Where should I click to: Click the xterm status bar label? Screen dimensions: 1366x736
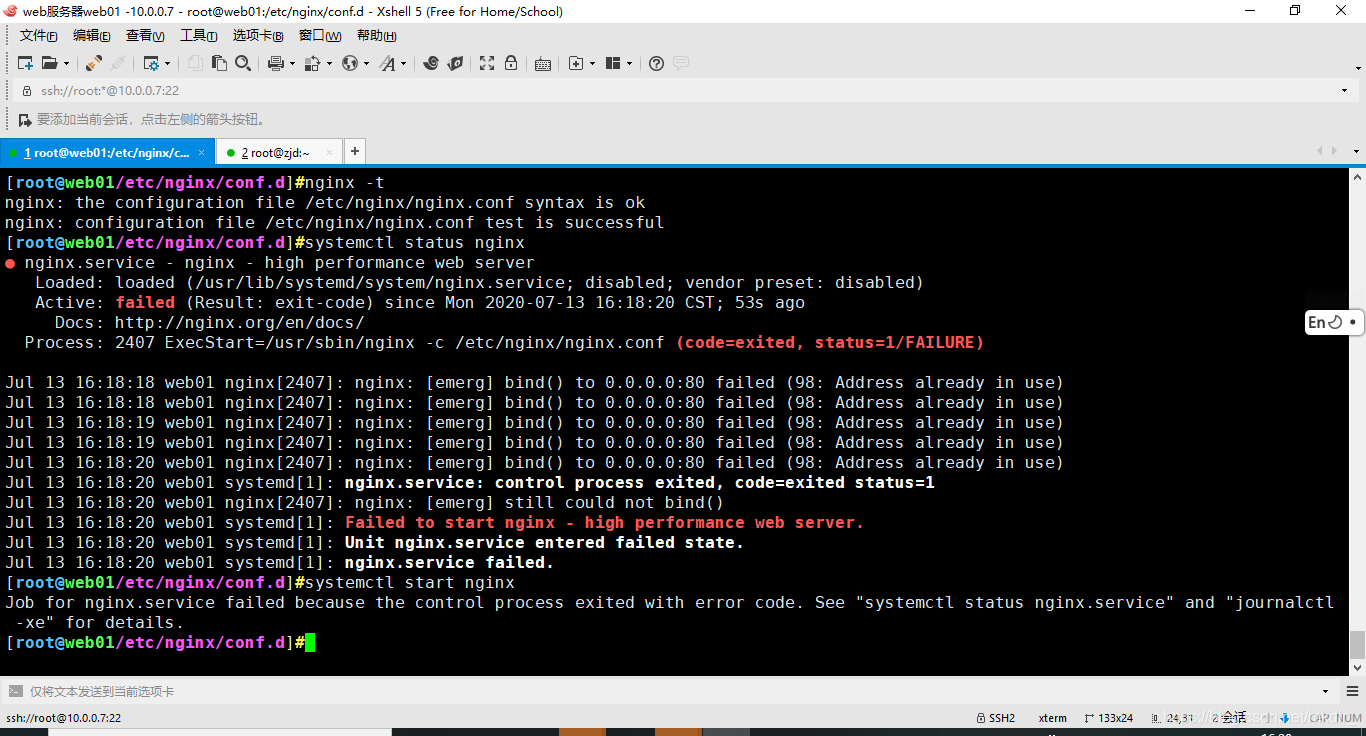[1053, 718]
